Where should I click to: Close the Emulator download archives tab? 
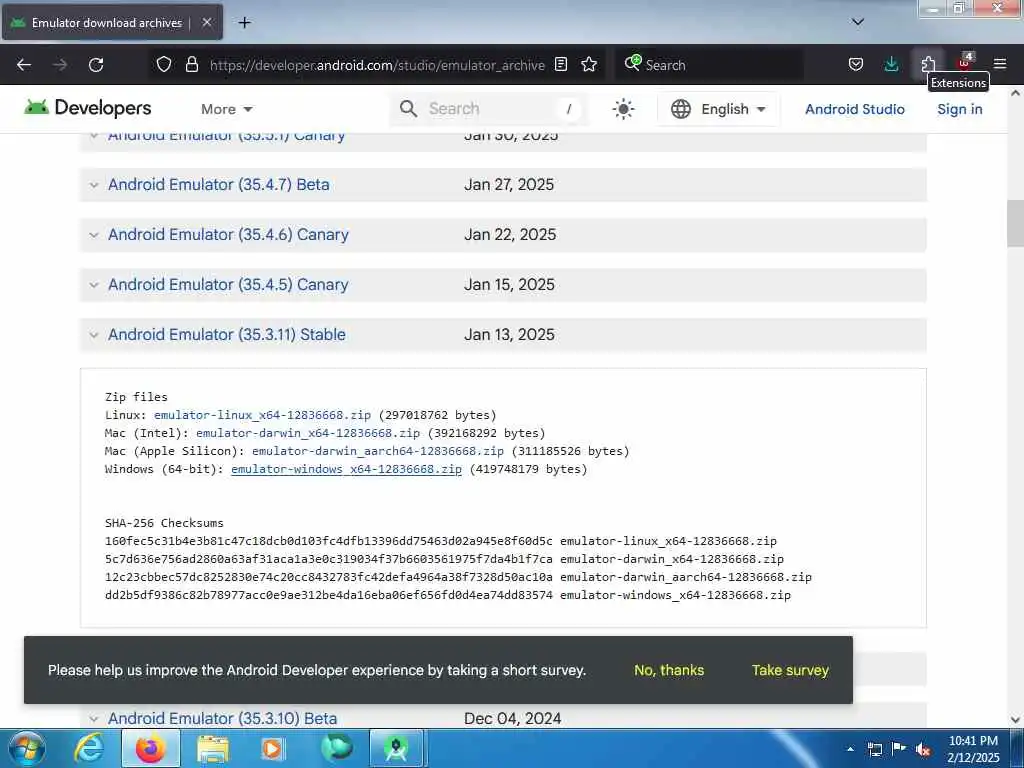(x=206, y=22)
